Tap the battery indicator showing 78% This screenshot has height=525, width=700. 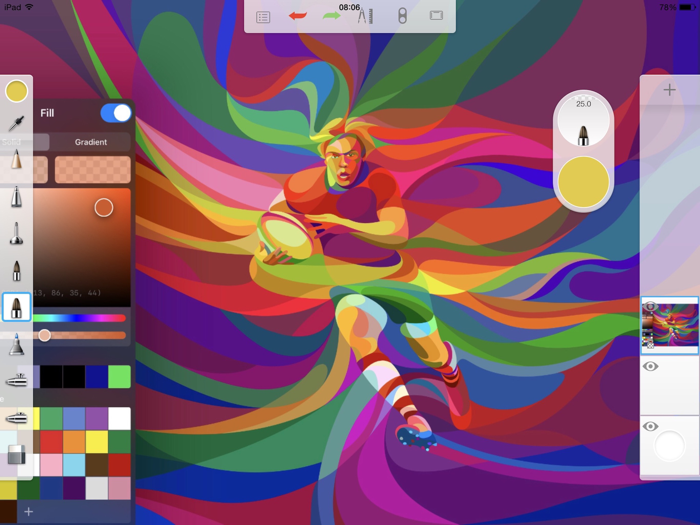pyautogui.click(x=677, y=7)
